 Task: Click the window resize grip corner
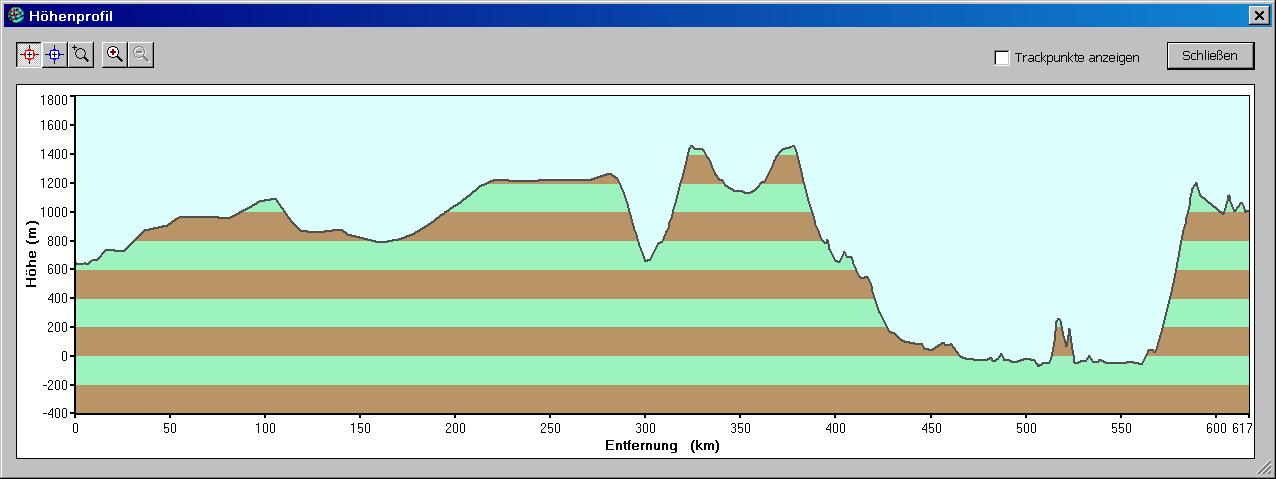pos(1264,468)
